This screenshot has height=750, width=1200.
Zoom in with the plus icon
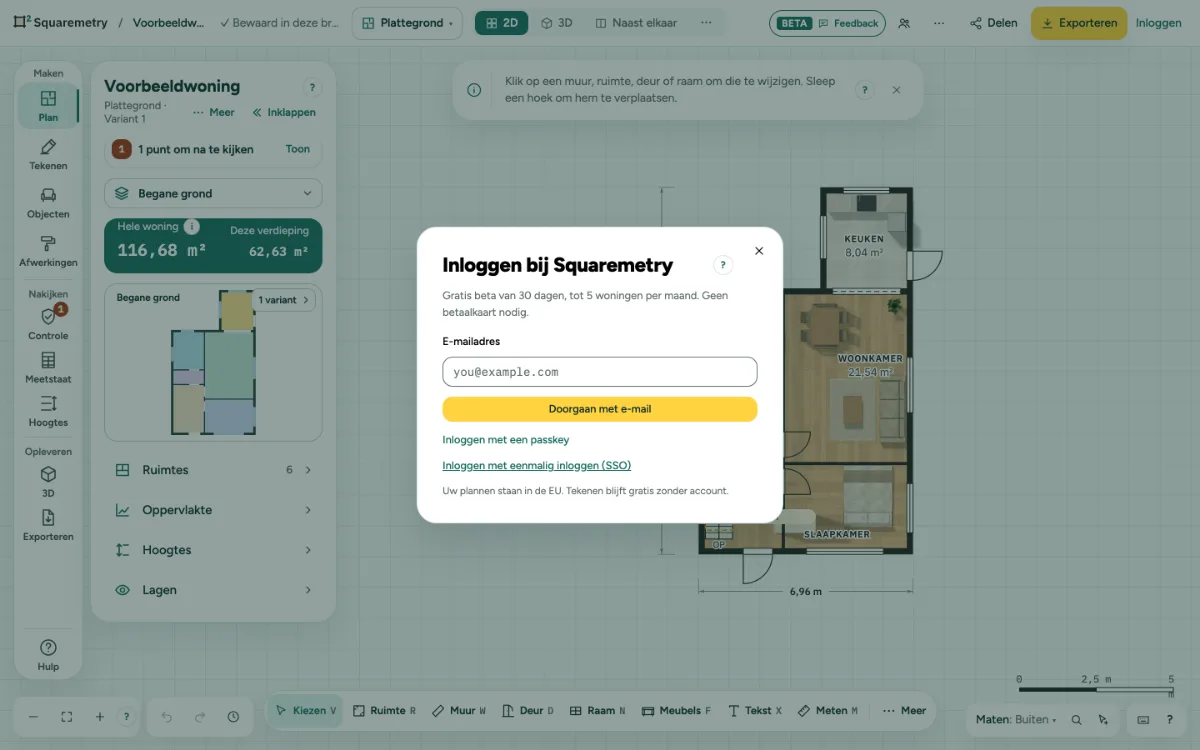coord(100,717)
